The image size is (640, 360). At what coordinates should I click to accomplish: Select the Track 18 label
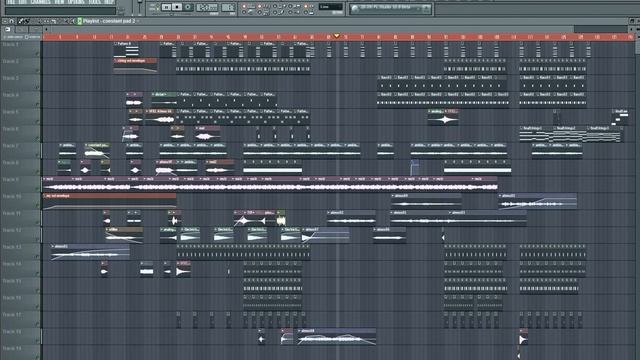[12, 331]
